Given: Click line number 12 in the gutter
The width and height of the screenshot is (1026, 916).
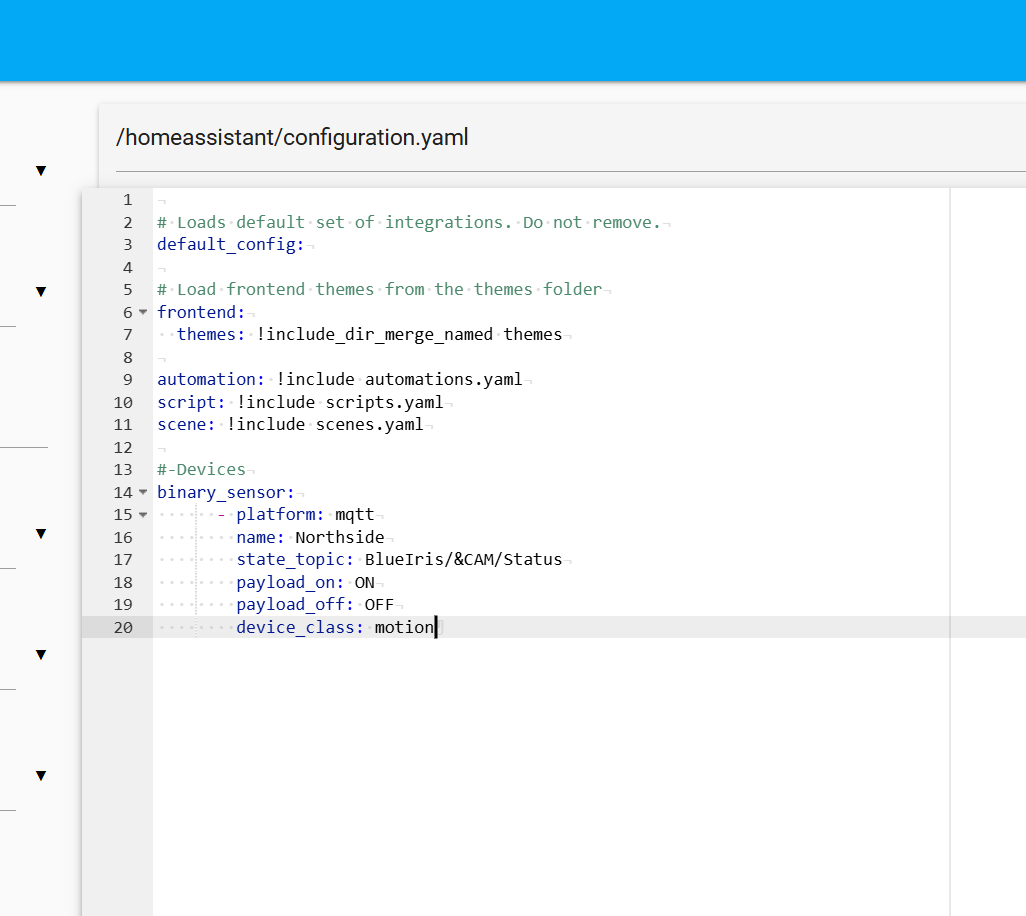Looking at the screenshot, I should [123, 448].
